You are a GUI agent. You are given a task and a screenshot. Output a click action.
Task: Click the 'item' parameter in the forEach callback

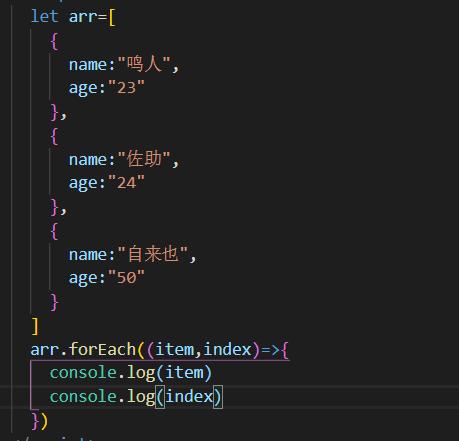pos(174,349)
